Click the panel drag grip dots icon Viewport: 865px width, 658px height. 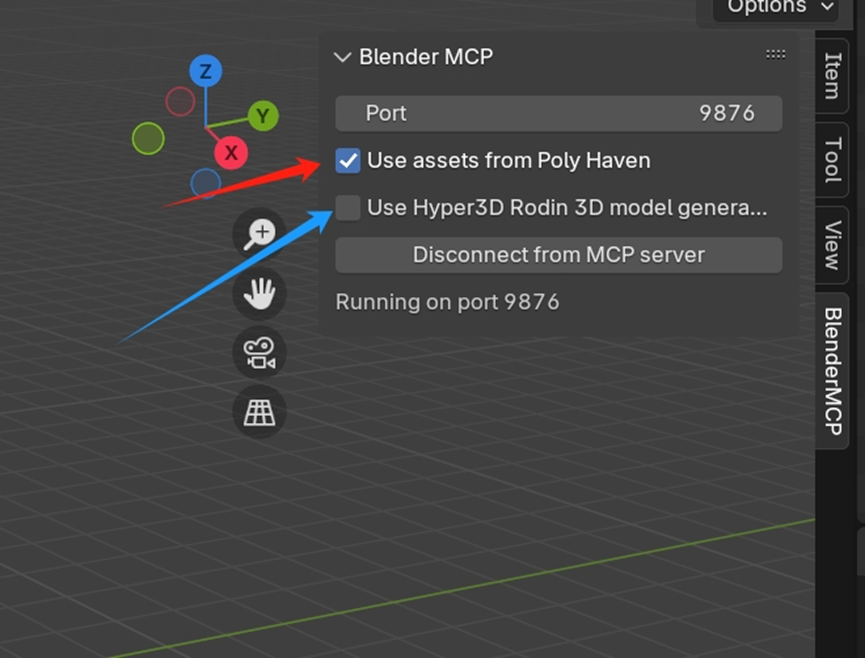(x=775, y=54)
